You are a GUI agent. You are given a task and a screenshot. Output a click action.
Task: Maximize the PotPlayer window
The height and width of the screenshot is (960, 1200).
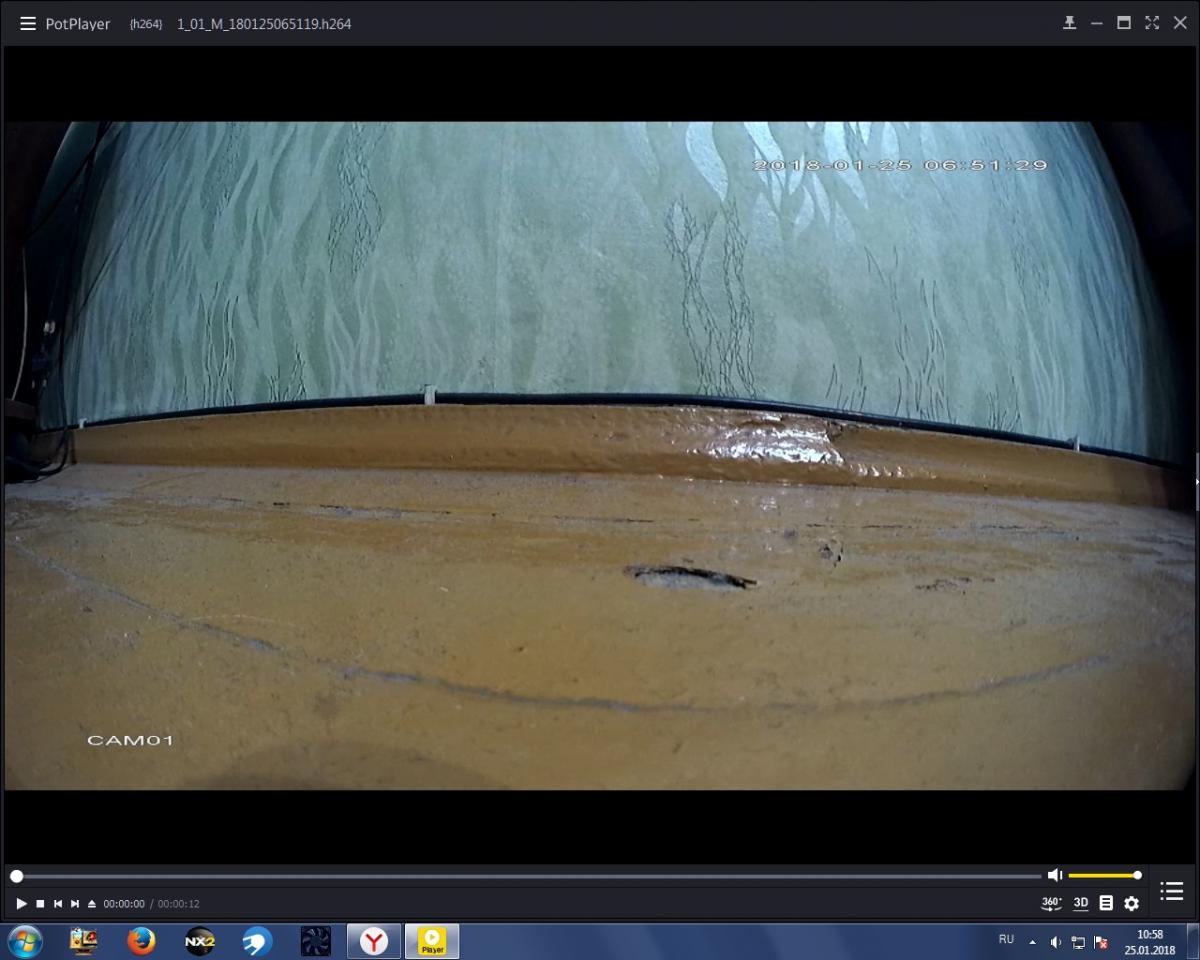pos(1124,23)
